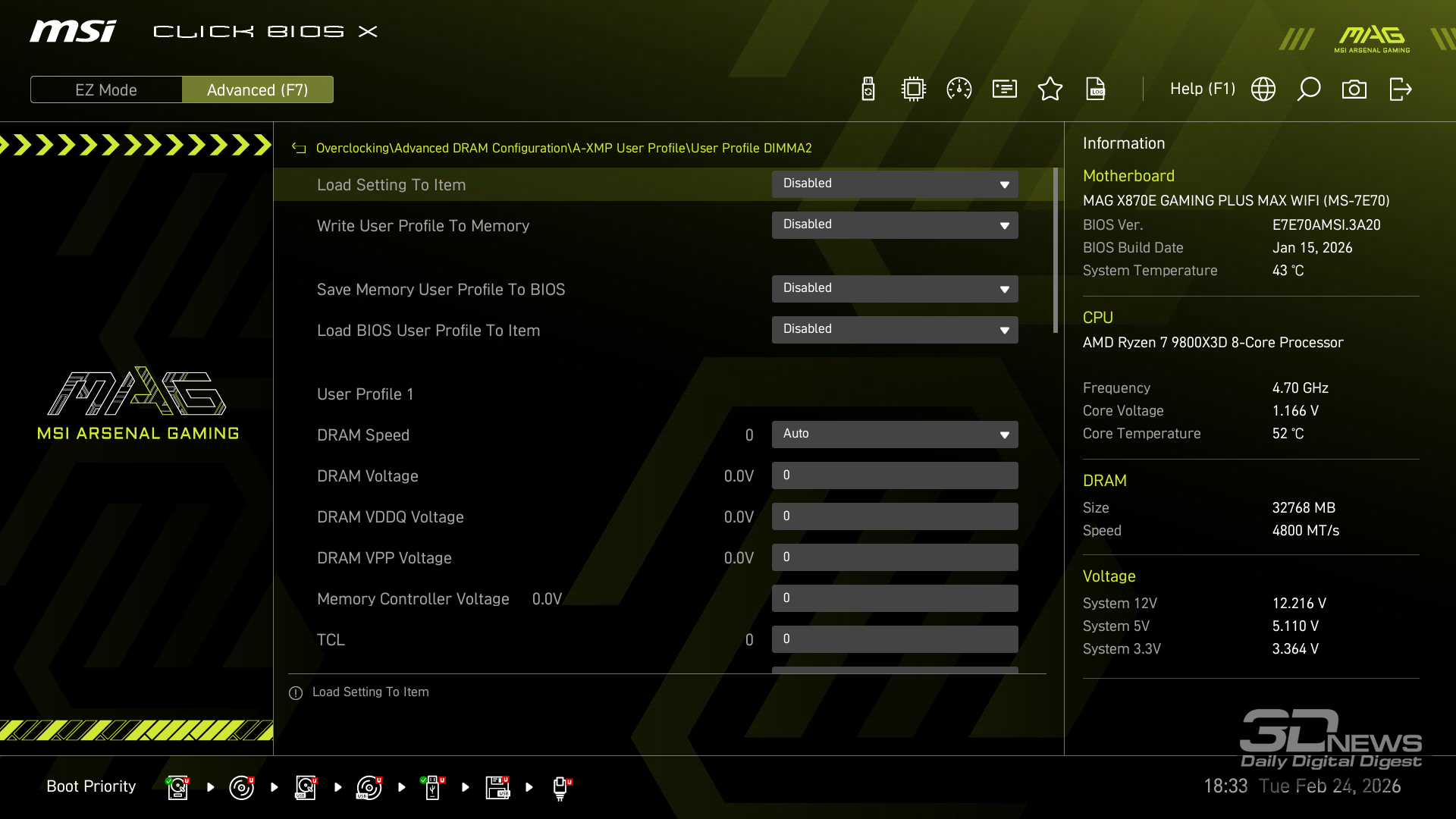Select the Advanced (F7) mode tab
Viewport: 1456px width, 819px height.
(x=258, y=89)
